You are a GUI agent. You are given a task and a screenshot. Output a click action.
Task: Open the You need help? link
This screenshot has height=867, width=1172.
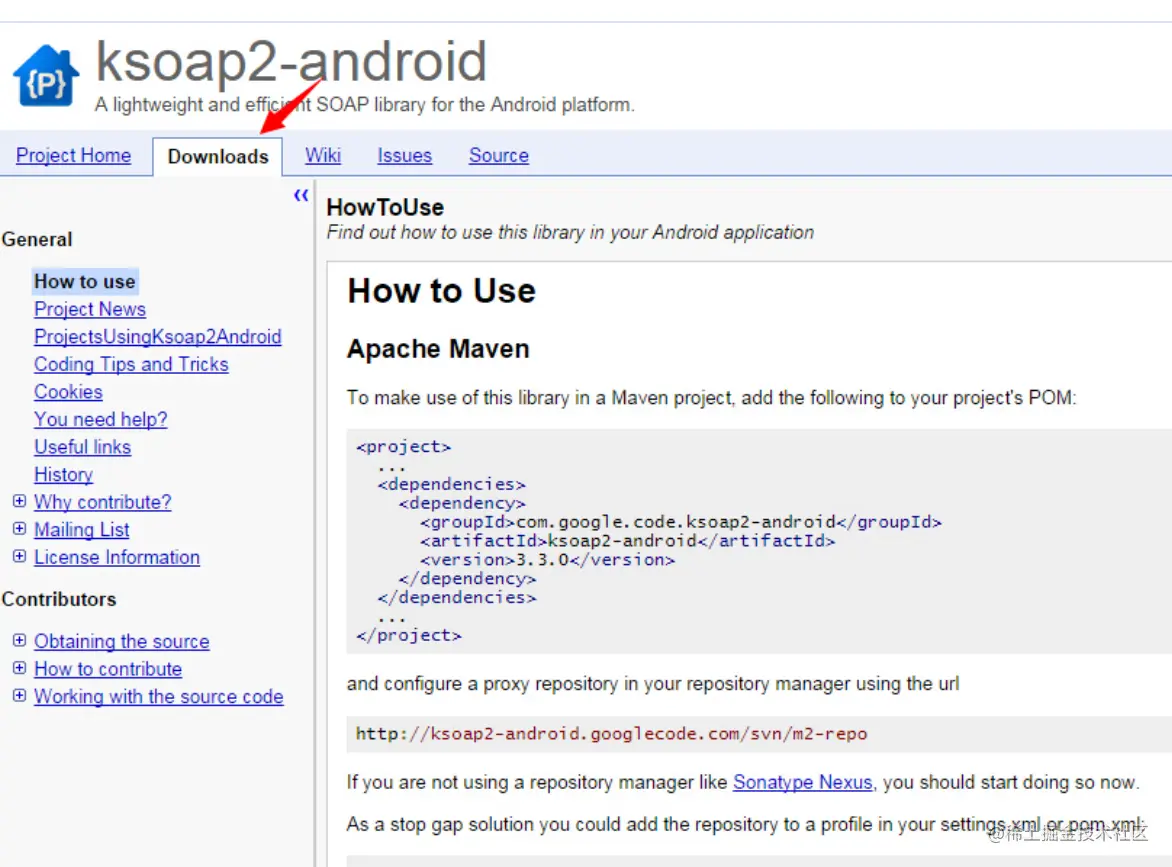pyautogui.click(x=100, y=419)
